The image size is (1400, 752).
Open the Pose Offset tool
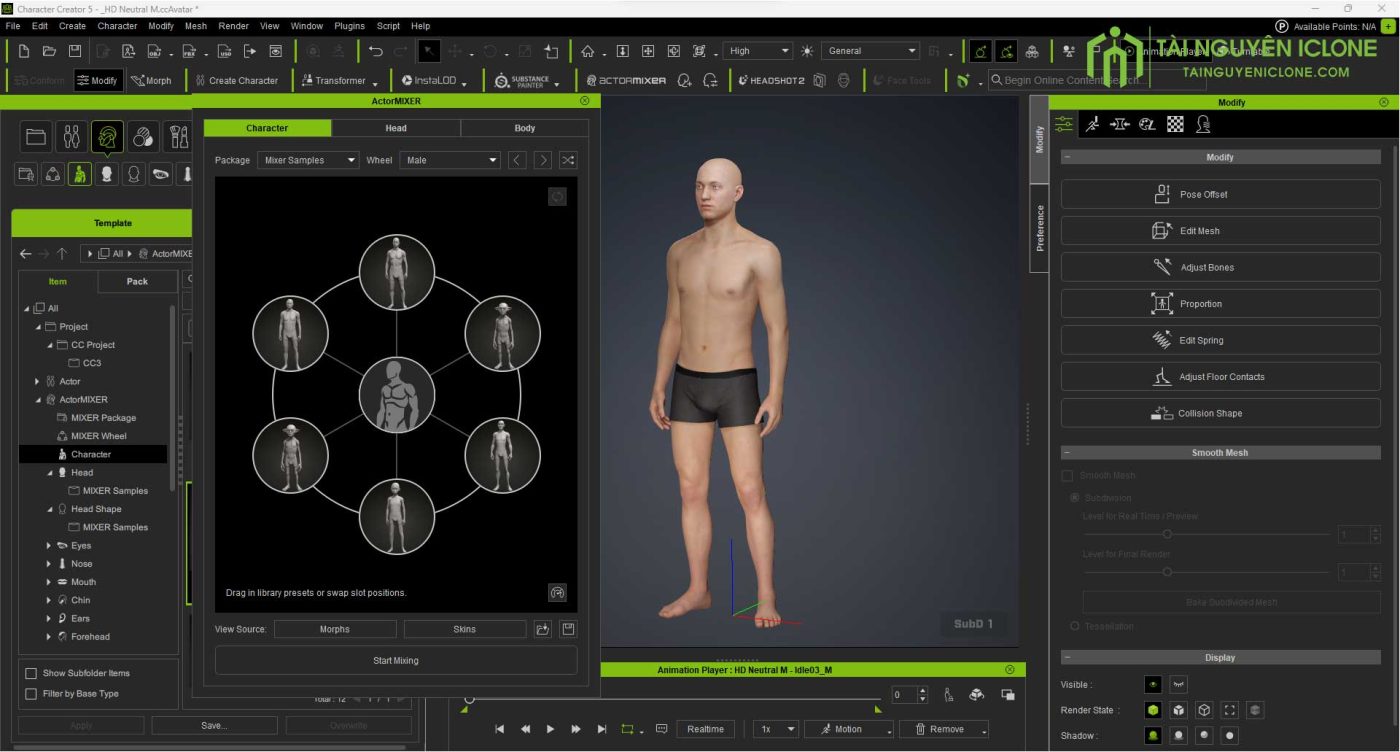click(1220, 194)
